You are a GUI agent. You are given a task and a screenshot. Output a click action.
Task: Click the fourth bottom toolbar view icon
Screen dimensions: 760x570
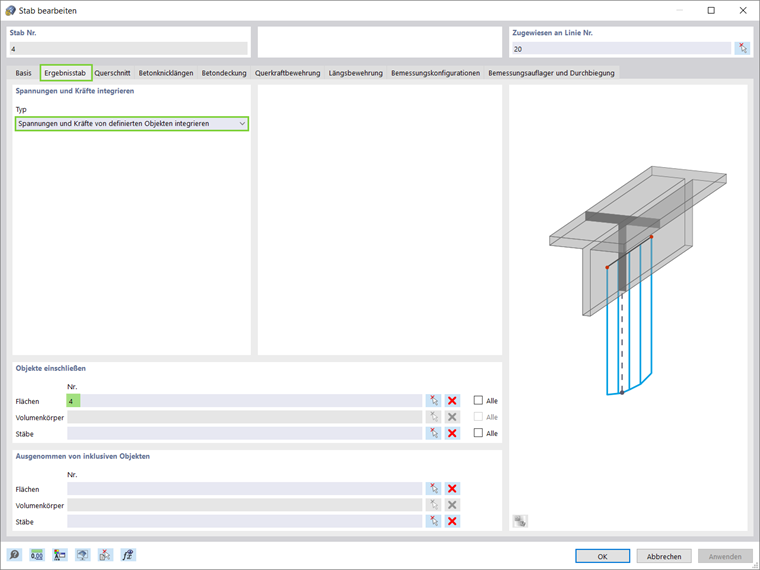pyautogui.click(x=82, y=555)
